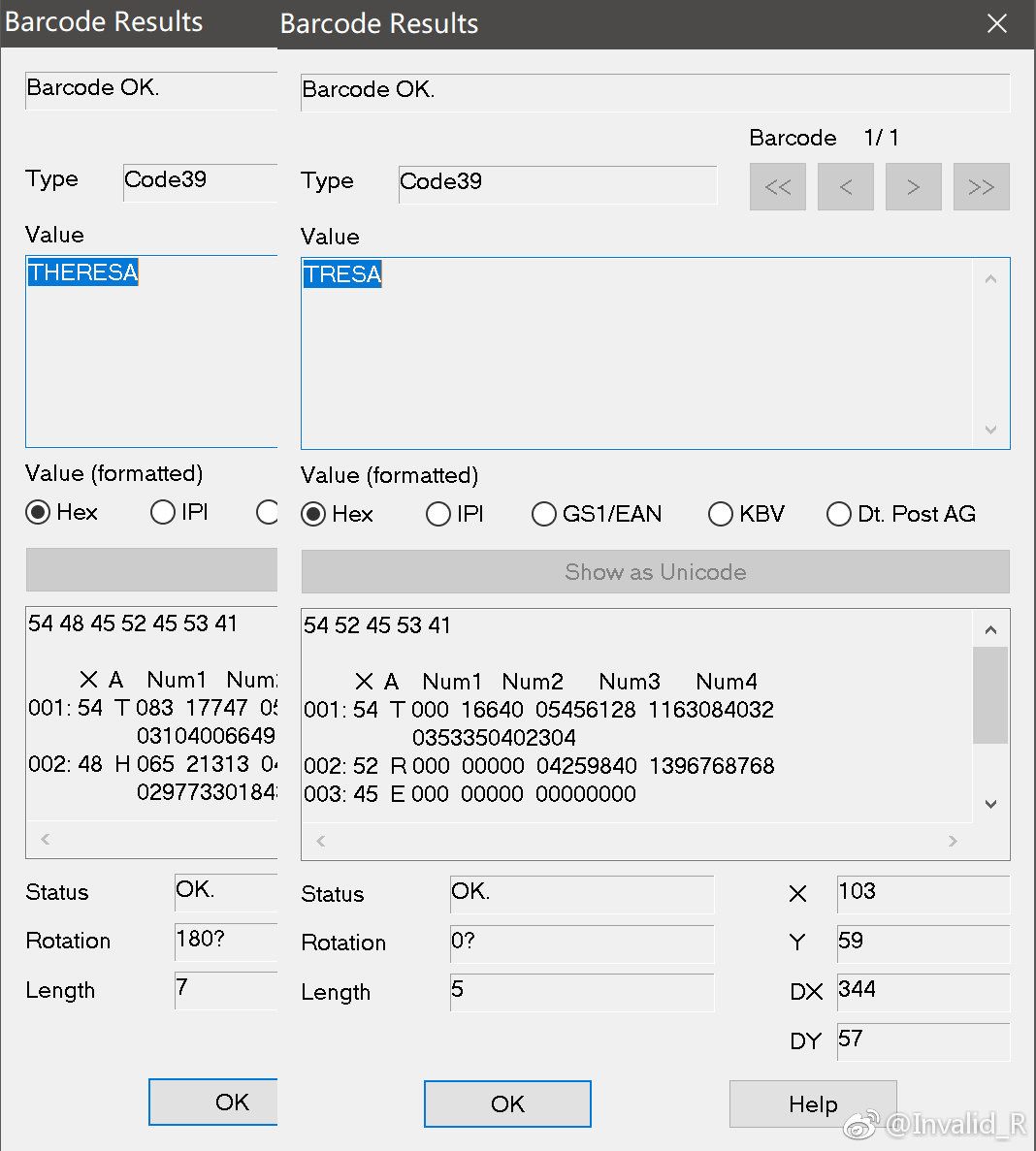Click the 003: 45 E row
This screenshot has width=1036, height=1151.
click(469, 793)
